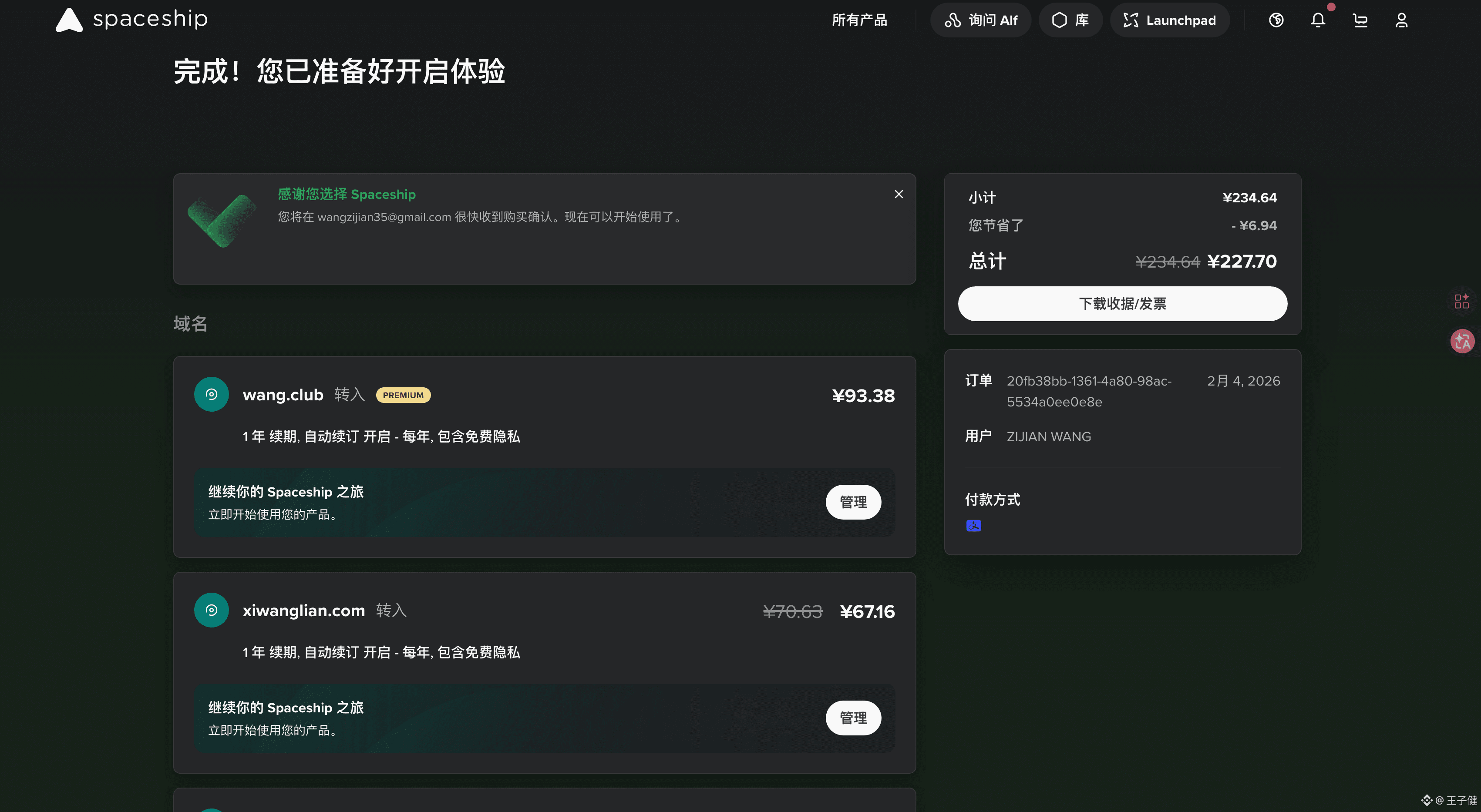Click the red translate extension icon
Viewport: 1481px width, 812px height.
point(1462,341)
